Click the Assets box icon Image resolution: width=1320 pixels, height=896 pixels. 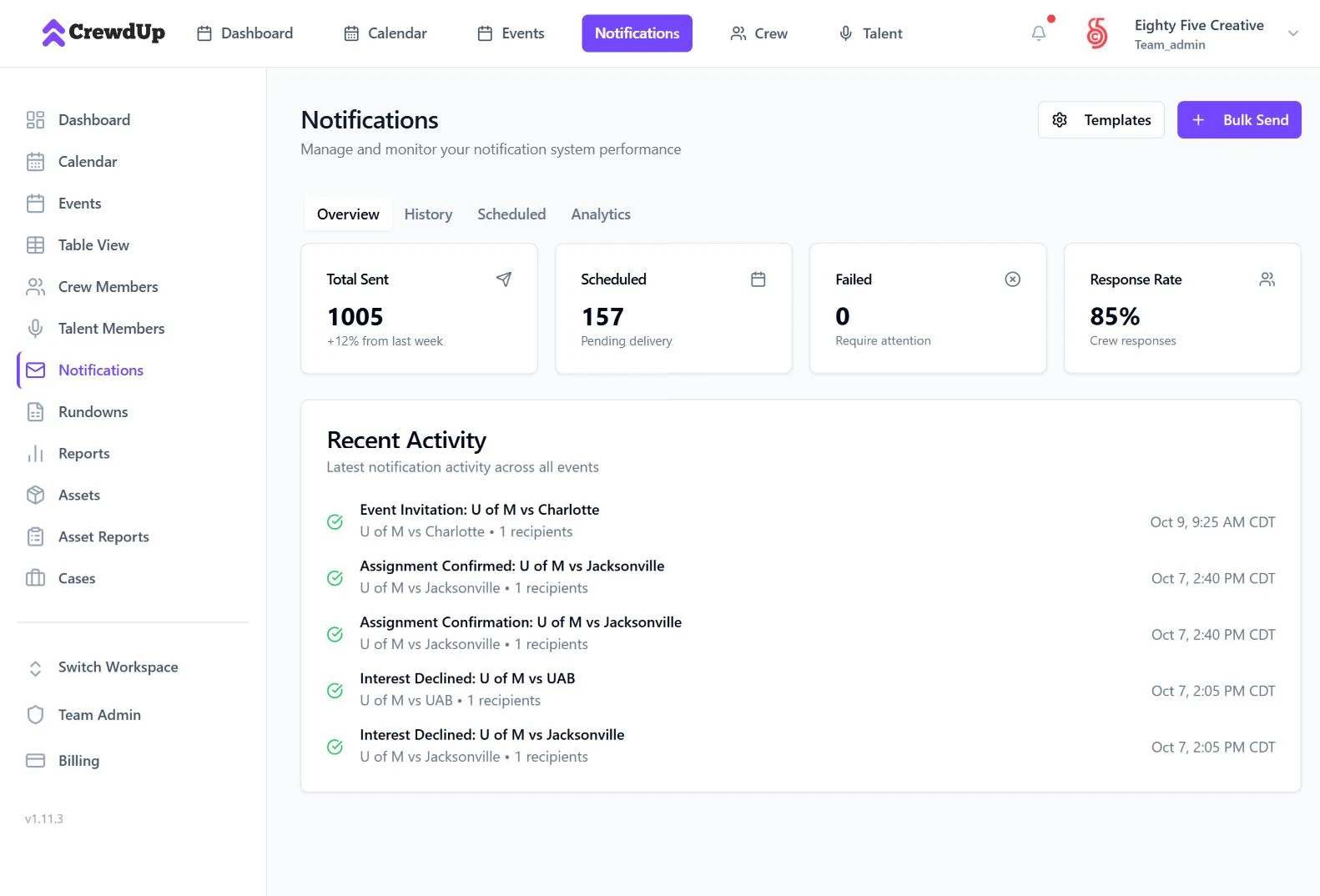point(35,496)
